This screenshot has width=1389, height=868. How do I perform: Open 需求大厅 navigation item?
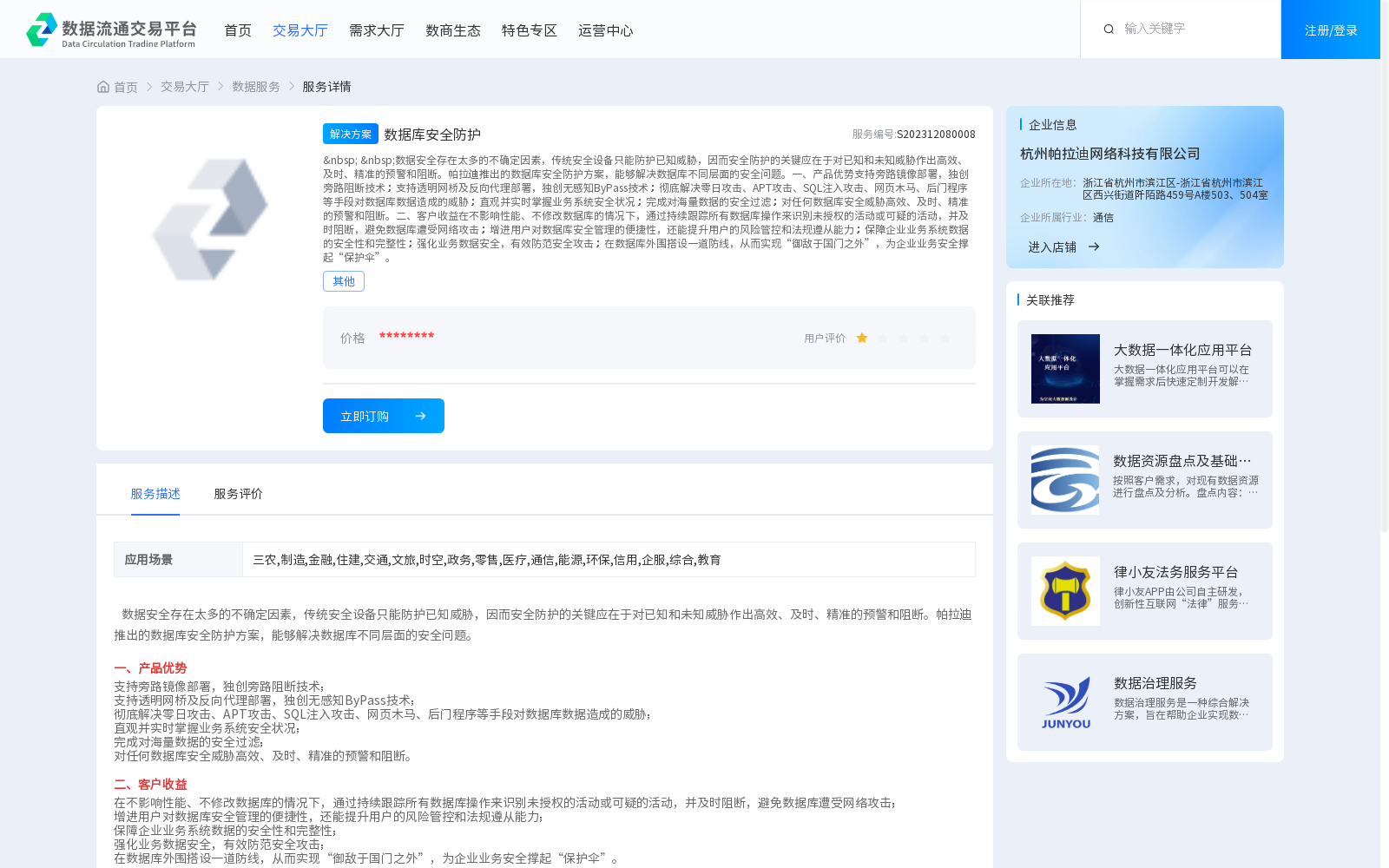pos(377,30)
